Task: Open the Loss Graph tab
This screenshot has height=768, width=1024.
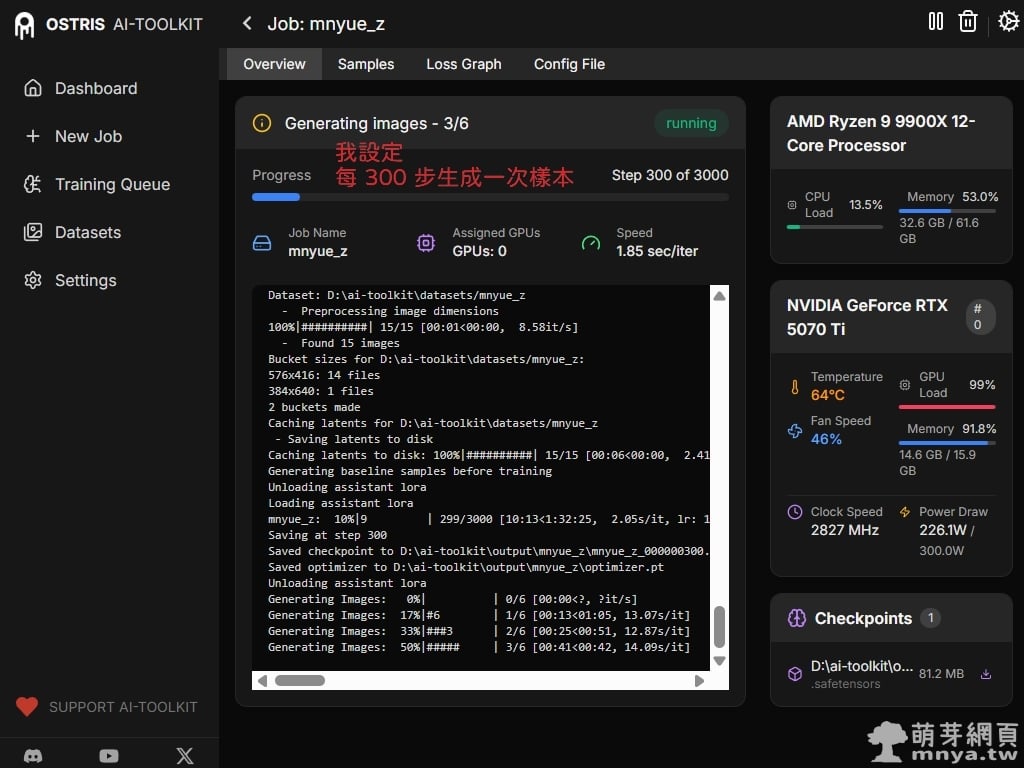Action: point(463,64)
